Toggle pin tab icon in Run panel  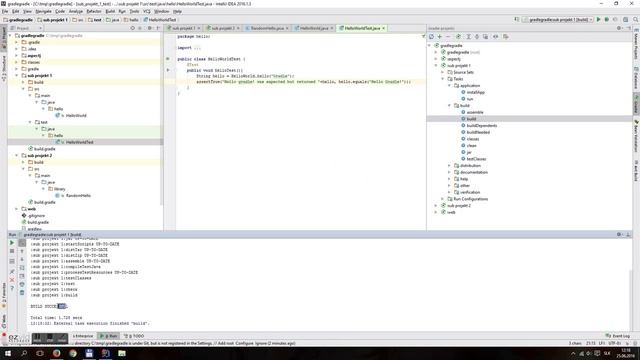tap(12, 272)
